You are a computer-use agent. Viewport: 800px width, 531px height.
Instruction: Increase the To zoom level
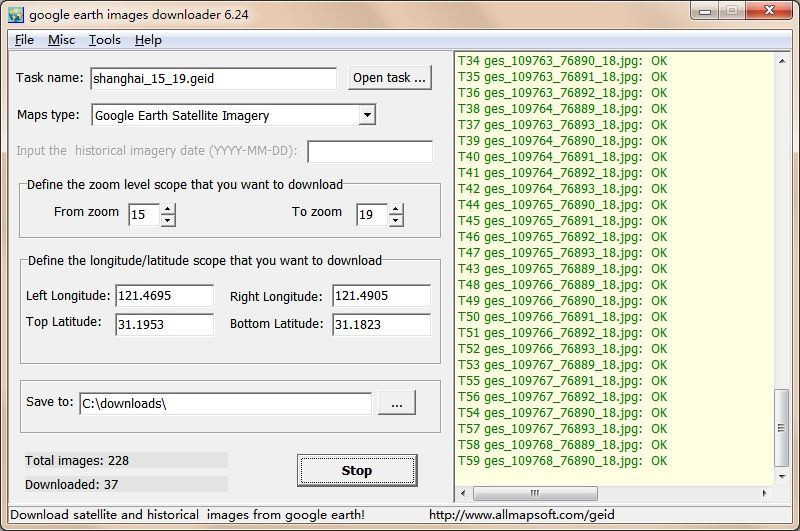[x=395, y=209]
